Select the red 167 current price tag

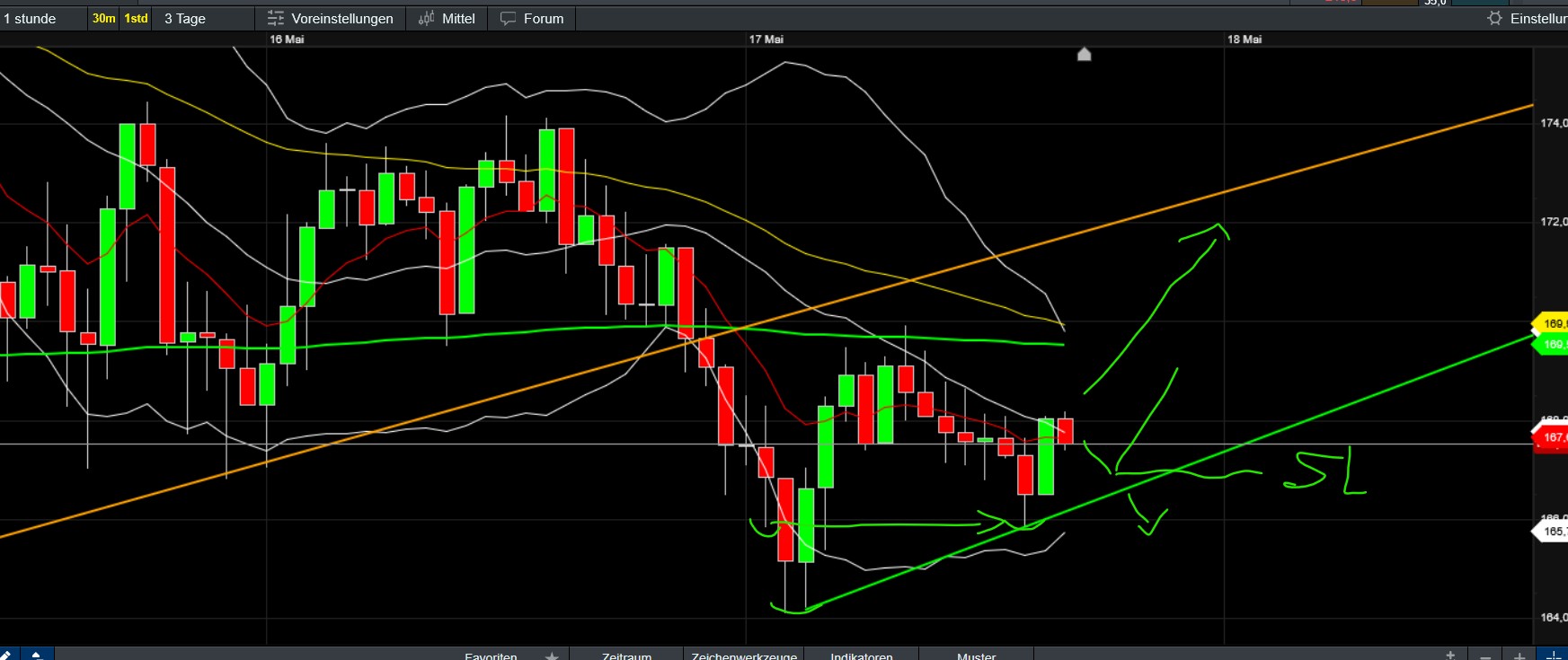pos(1551,438)
